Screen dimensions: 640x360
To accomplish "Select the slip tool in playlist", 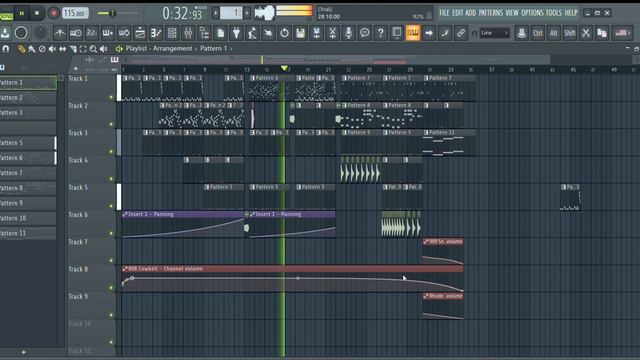I will coord(62,49).
